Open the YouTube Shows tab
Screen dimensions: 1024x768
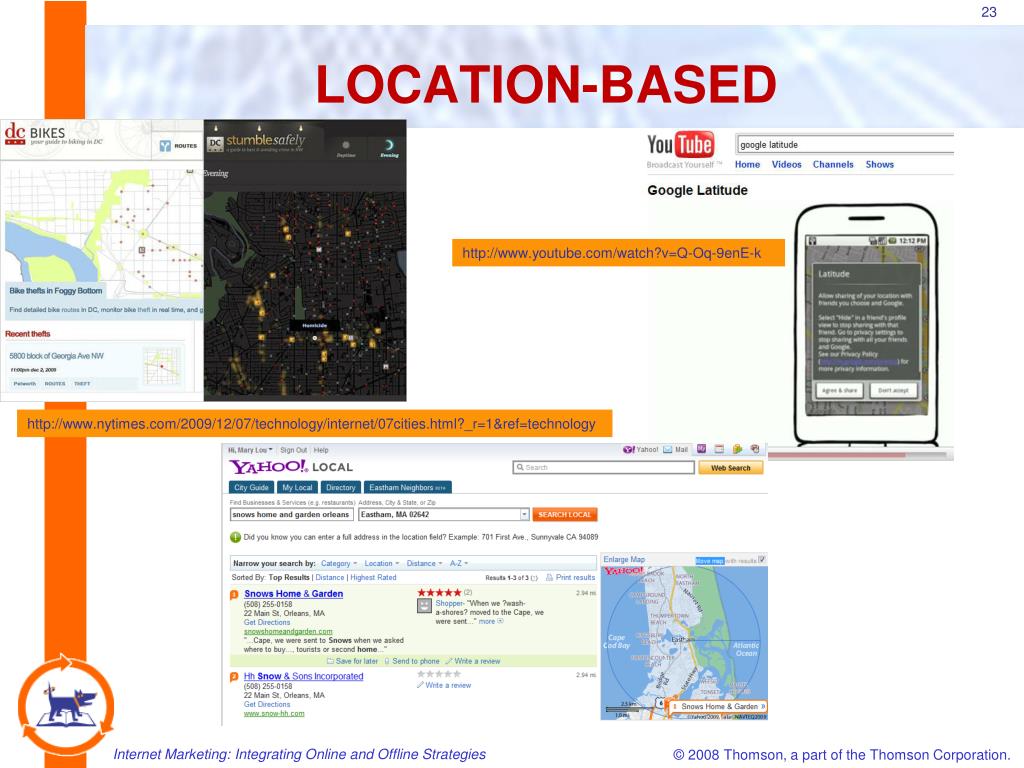click(880, 165)
